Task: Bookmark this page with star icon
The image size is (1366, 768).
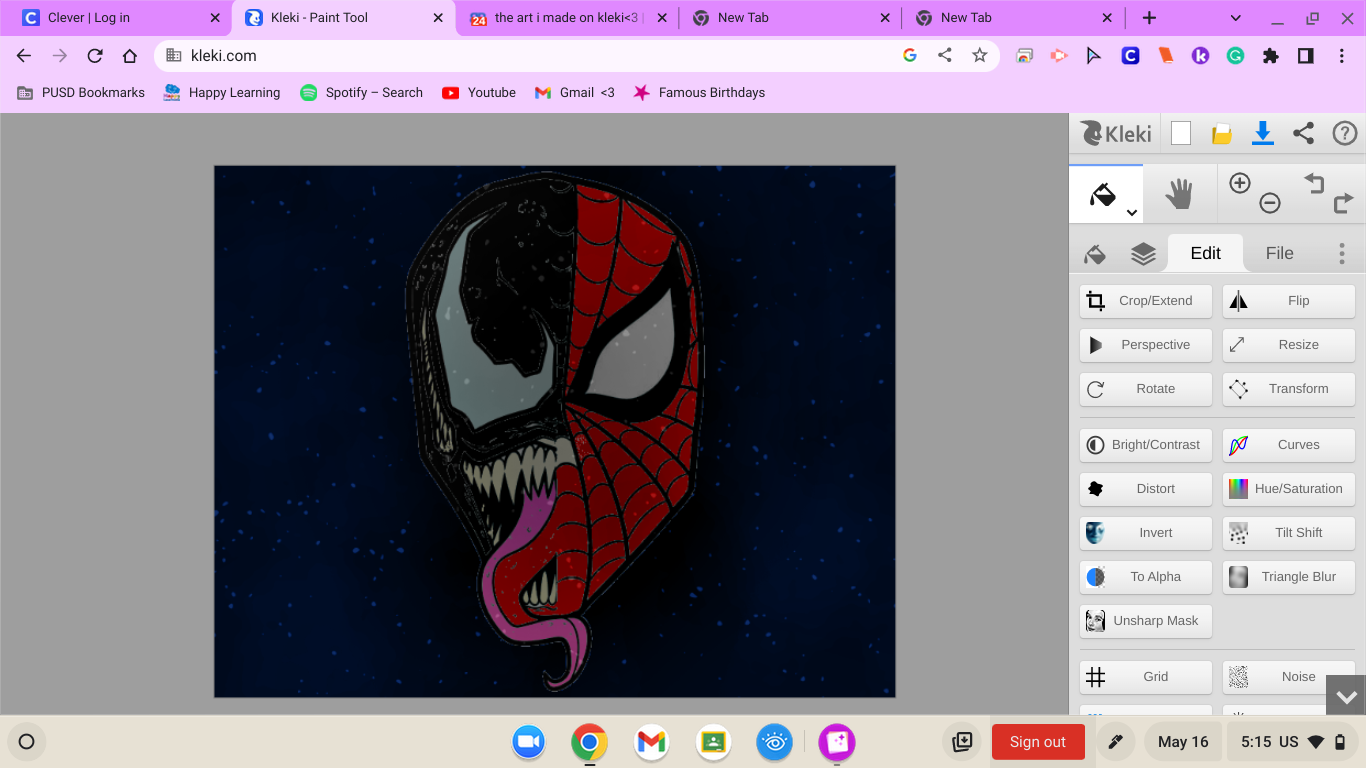Action: click(980, 56)
